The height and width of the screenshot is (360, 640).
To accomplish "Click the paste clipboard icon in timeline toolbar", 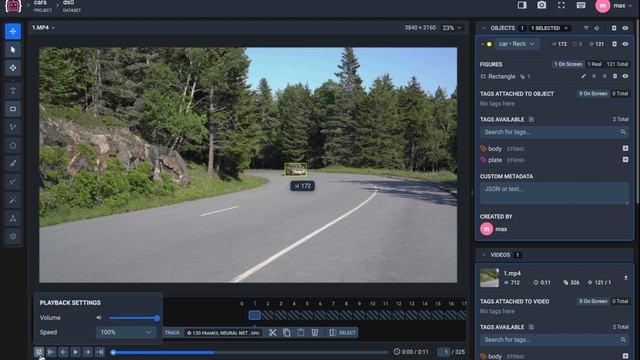I will point(301,333).
